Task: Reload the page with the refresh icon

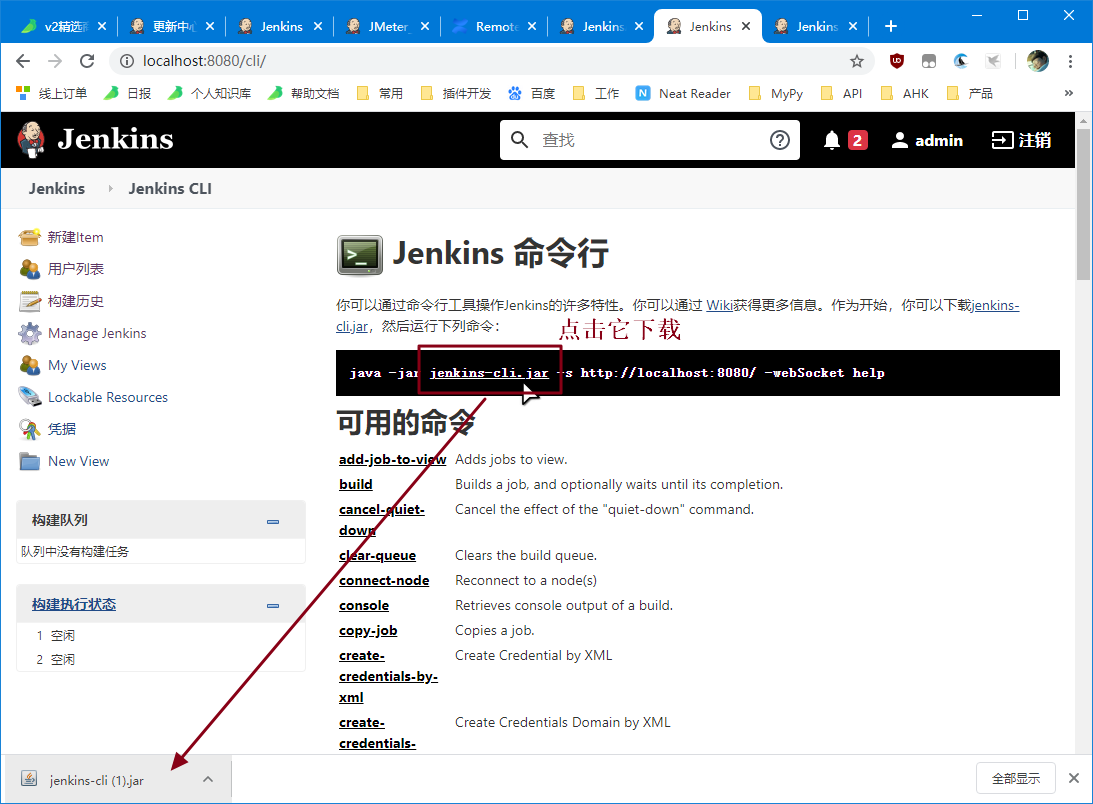Action: 87,61
